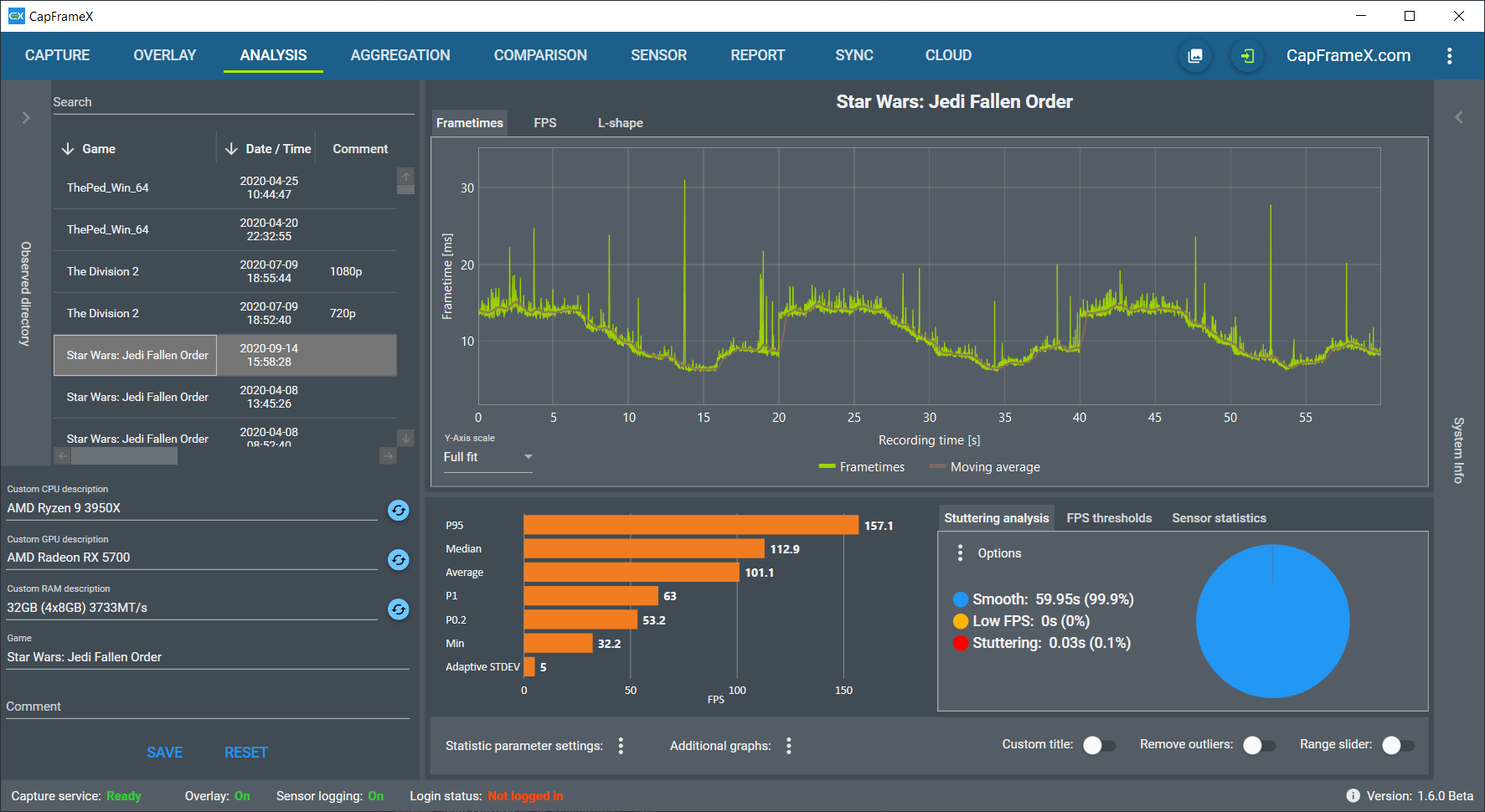Open stuttering analysis Options menu

pyautogui.click(x=961, y=553)
